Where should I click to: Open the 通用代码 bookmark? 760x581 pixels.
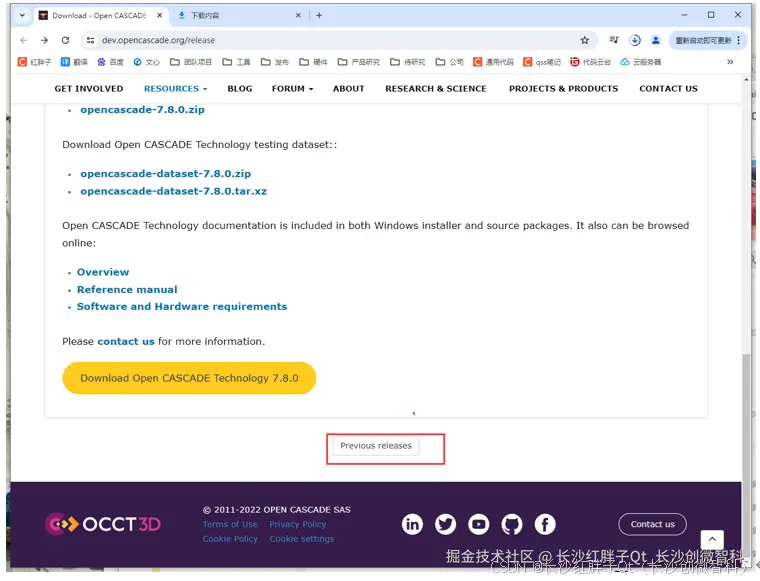coord(493,62)
